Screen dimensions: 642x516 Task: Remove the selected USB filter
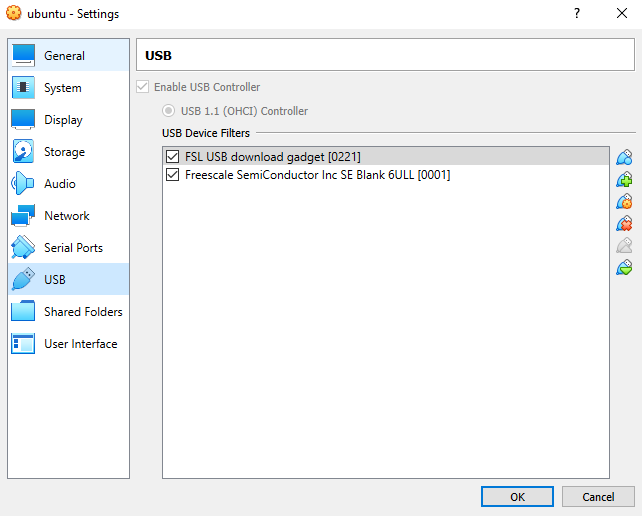pyautogui.click(x=625, y=223)
